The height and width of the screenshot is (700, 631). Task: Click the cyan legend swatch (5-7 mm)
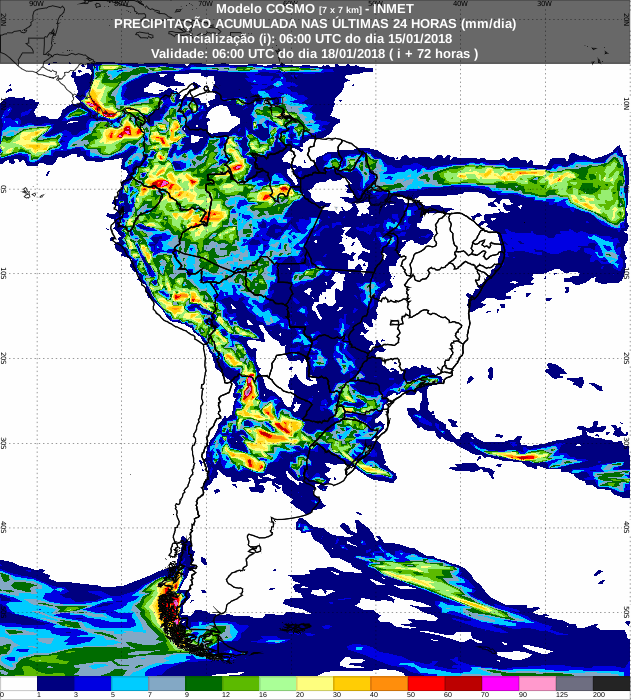(130, 683)
